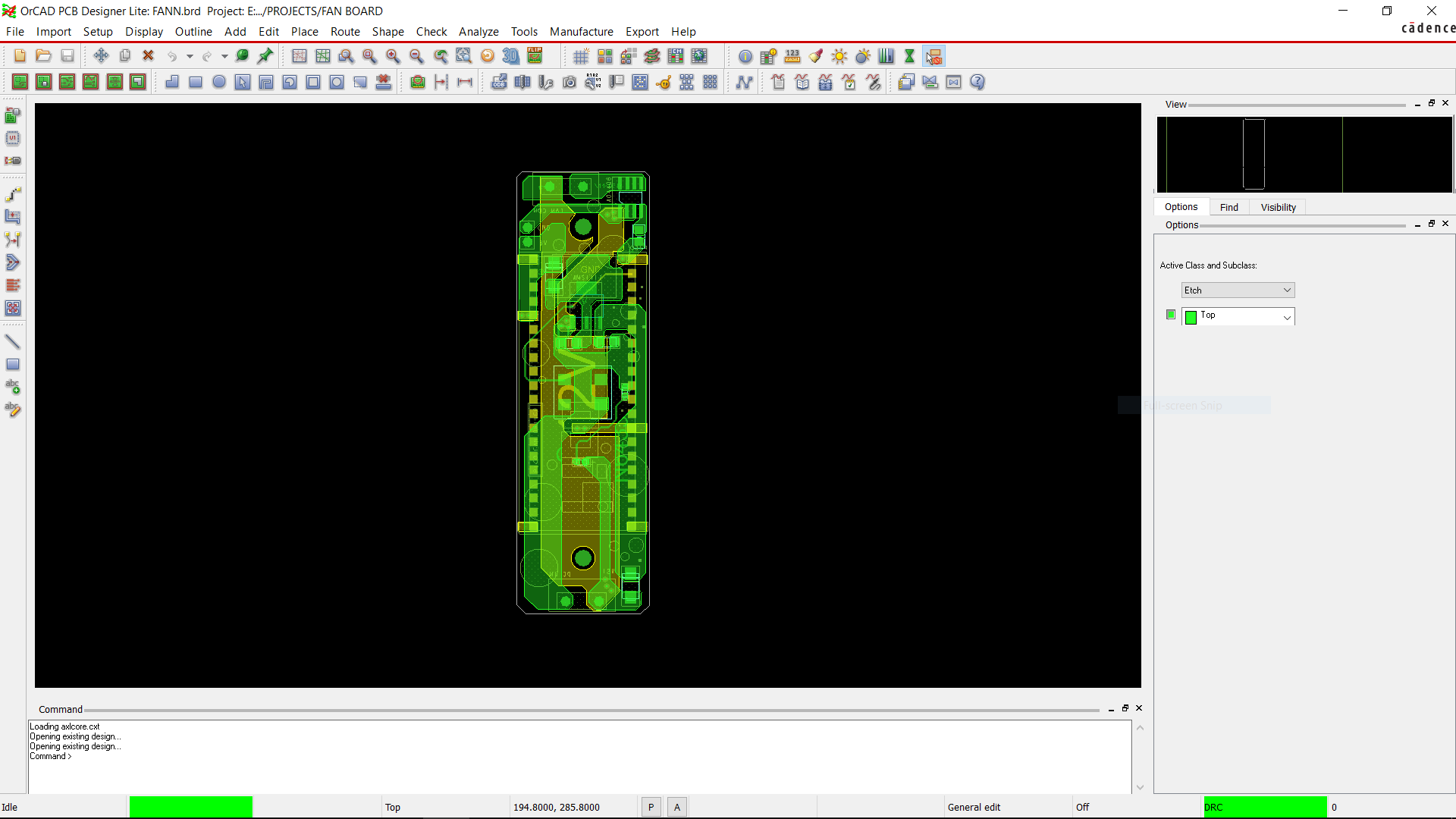Open the help question mark icon
This screenshot has height=819, width=1456.
pyautogui.click(x=977, y=82)
